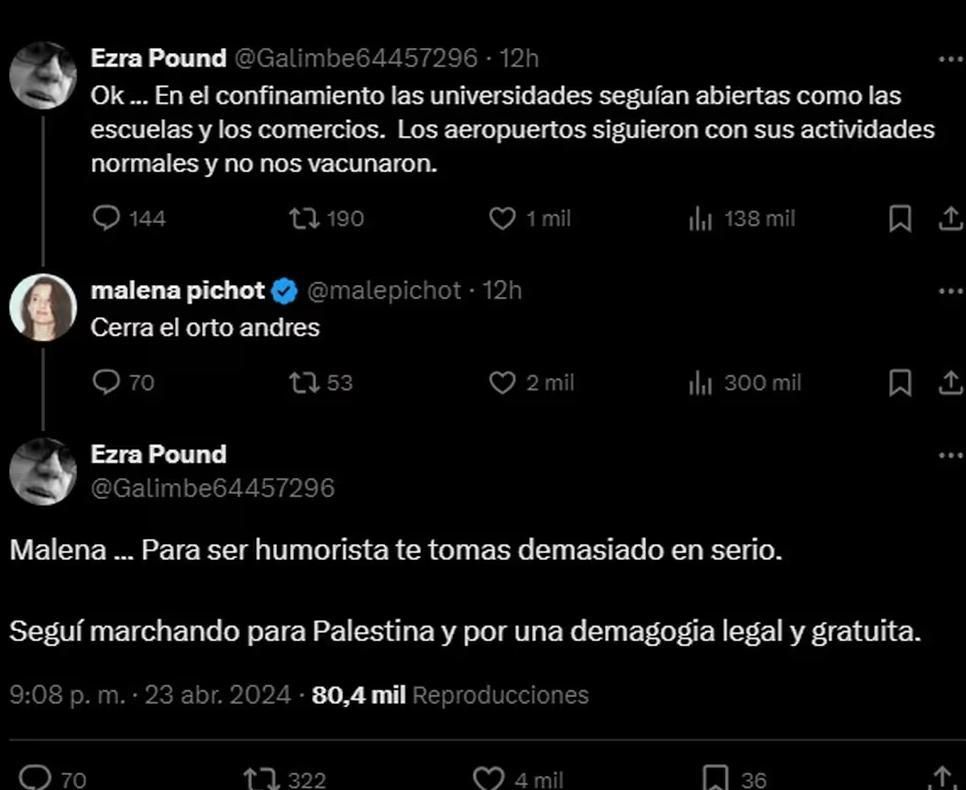Open the 9:08 p. m. timestamp link
Image resolution: width=966 pixels, height=790 pixels.
(150, 695)
